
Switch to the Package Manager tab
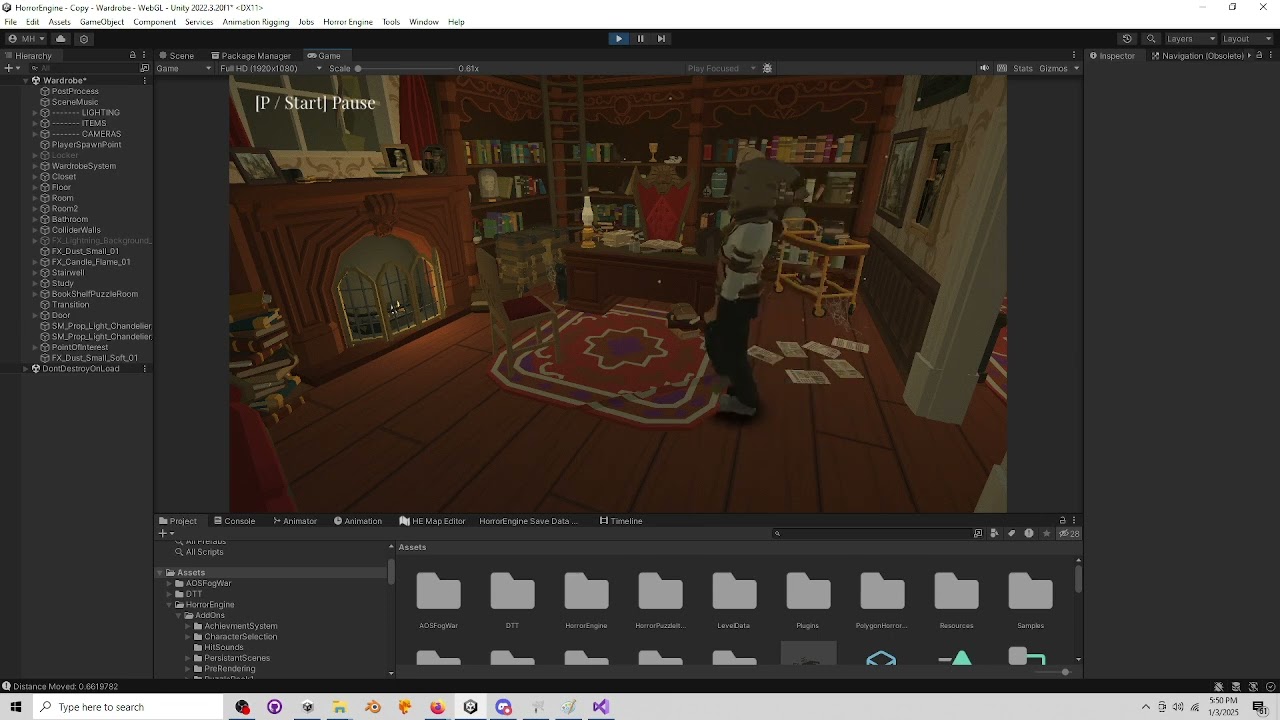pyautogui.click(x=251, y=56)
